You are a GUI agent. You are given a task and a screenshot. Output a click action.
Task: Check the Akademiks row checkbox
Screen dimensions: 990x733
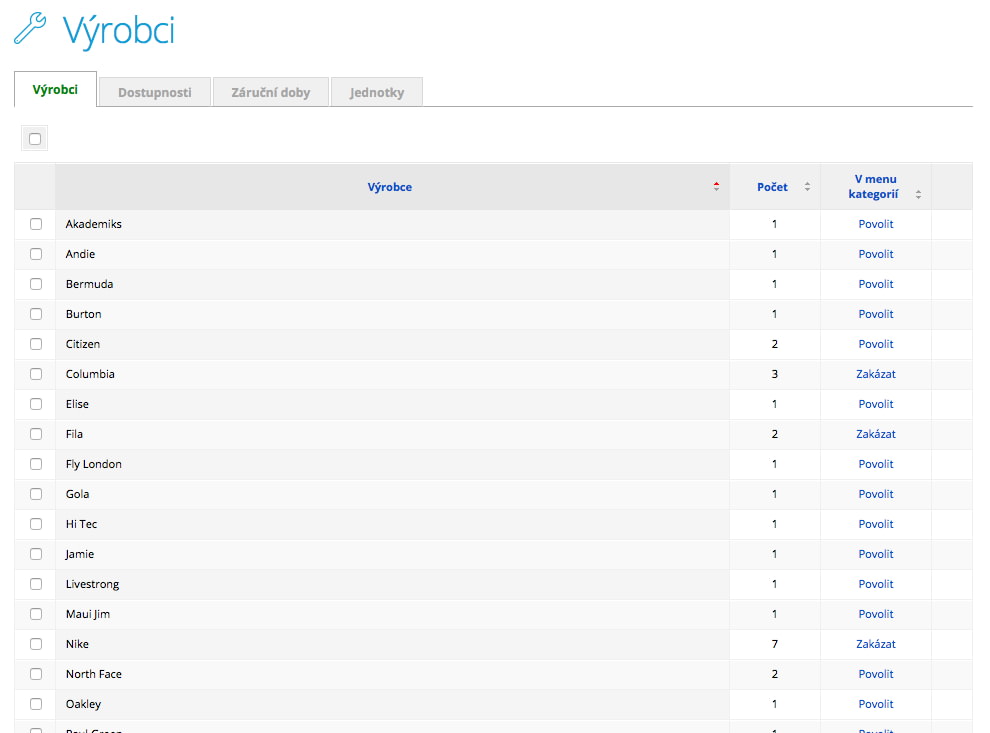pyautogui.click(x=36, y=224)
